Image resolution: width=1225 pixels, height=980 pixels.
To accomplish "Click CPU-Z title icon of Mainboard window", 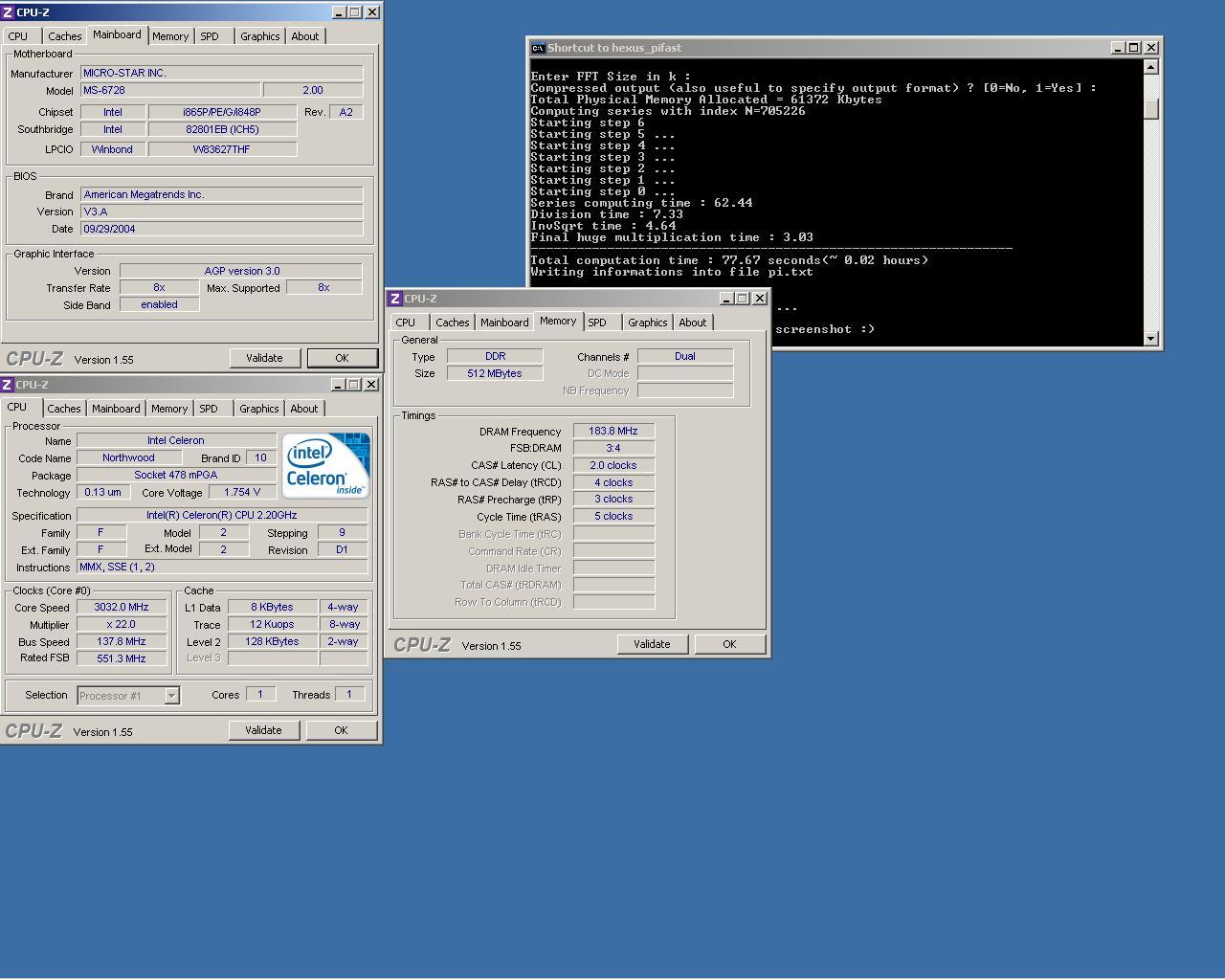I will pyautogui.click(x=8, y=12).
